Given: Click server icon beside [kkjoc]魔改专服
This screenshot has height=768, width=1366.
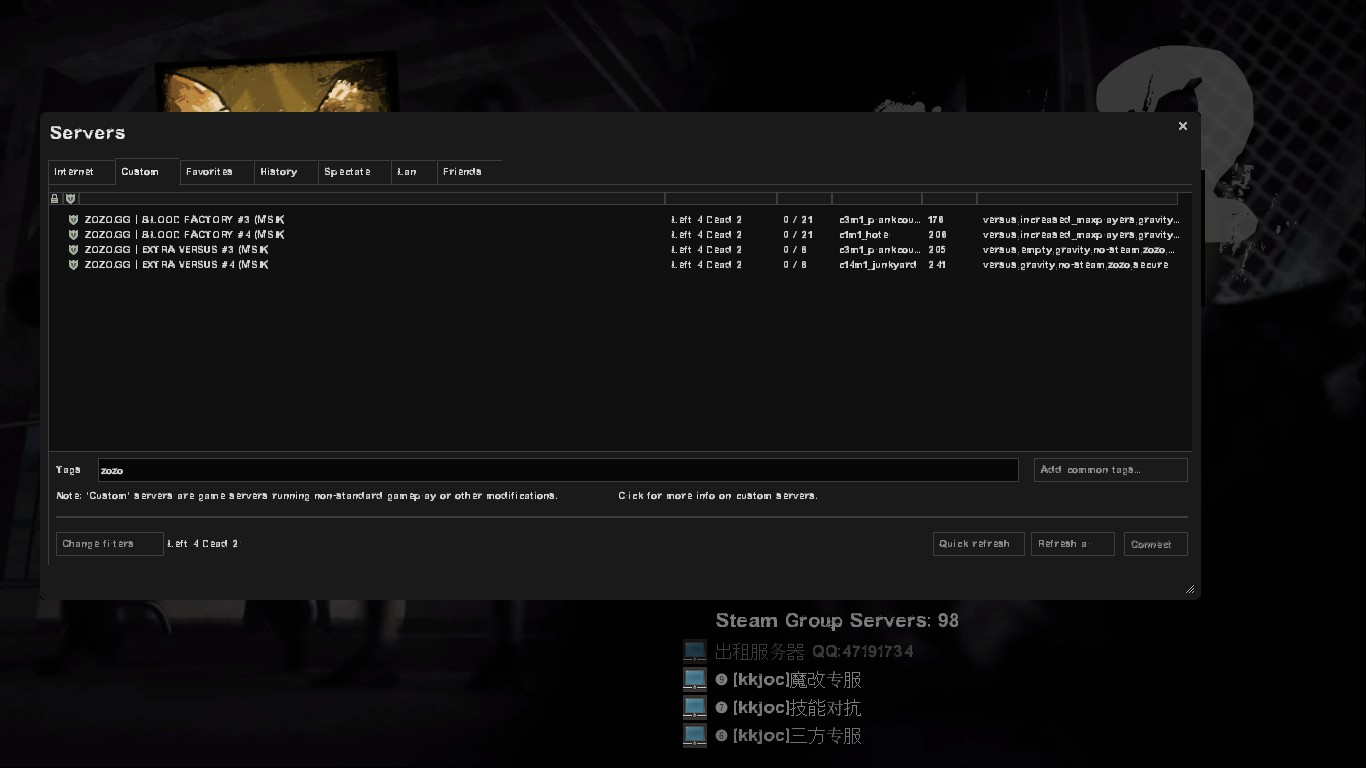Looking at the screenshot, I should click(695, 680).
